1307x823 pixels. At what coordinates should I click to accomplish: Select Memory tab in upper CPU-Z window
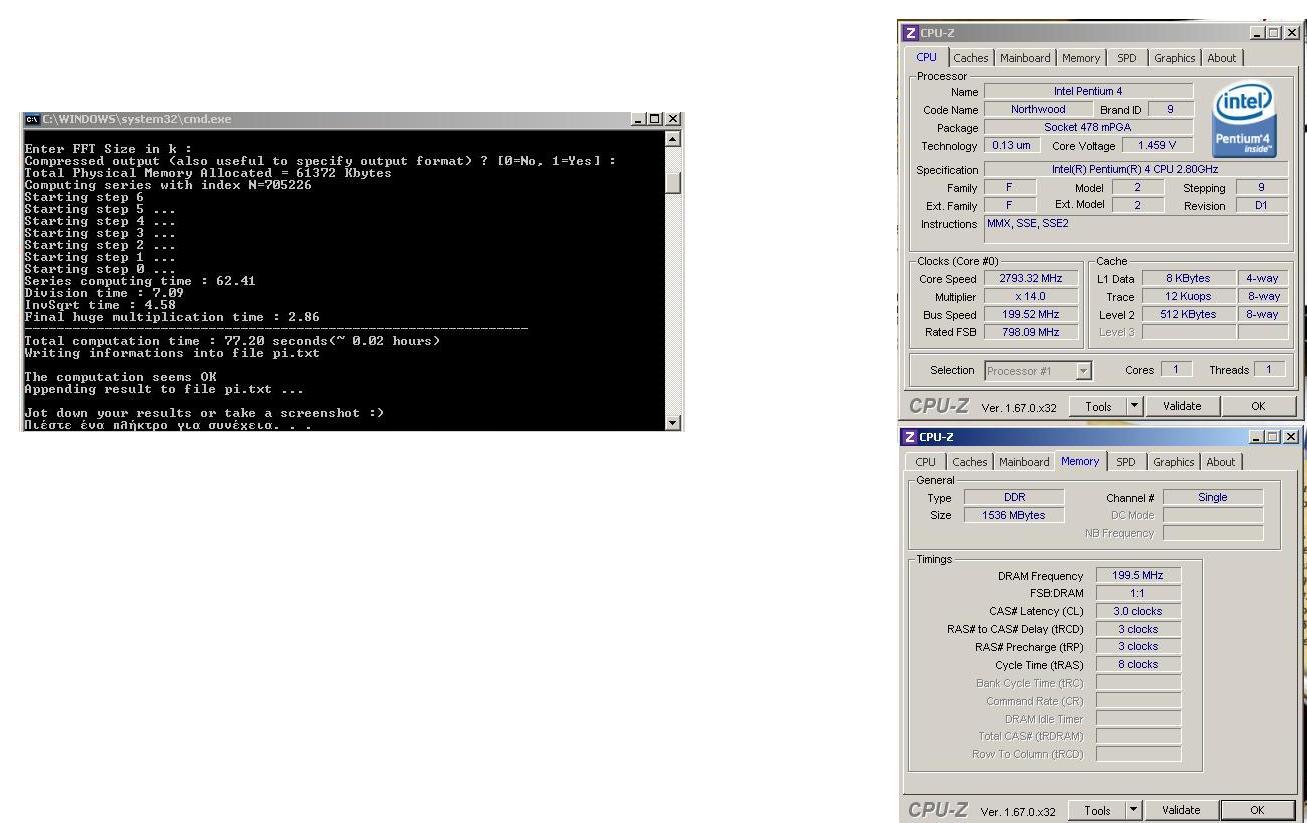[x=1081, y=58]
